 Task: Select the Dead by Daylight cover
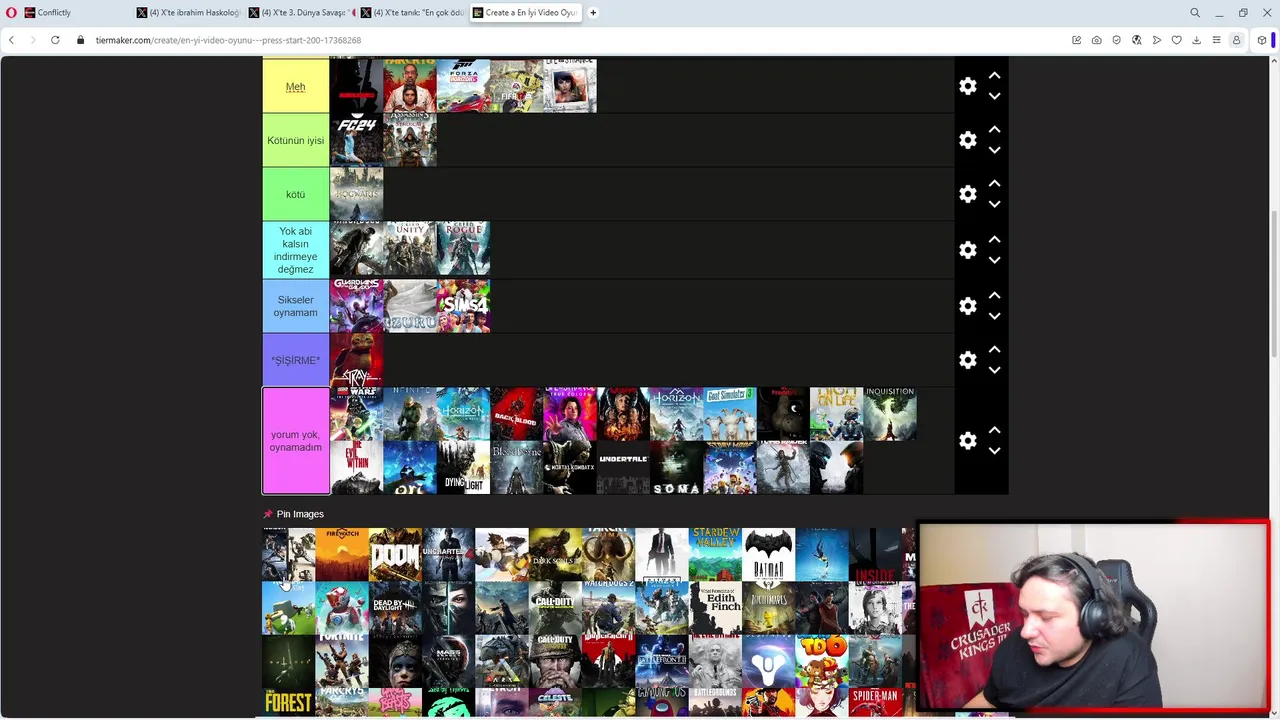tap(395, 608)
